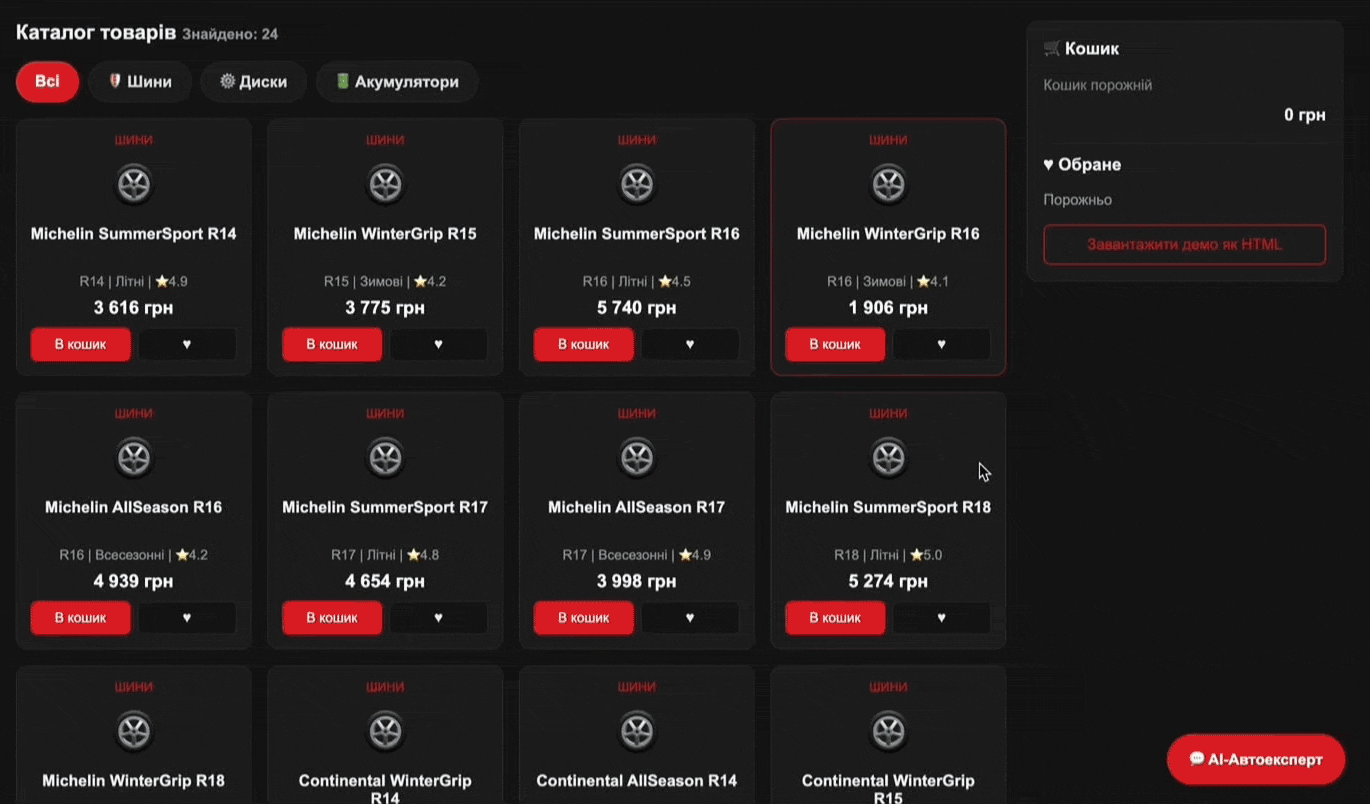Click the Michelin SummerSport R18 title

(888, 507)
